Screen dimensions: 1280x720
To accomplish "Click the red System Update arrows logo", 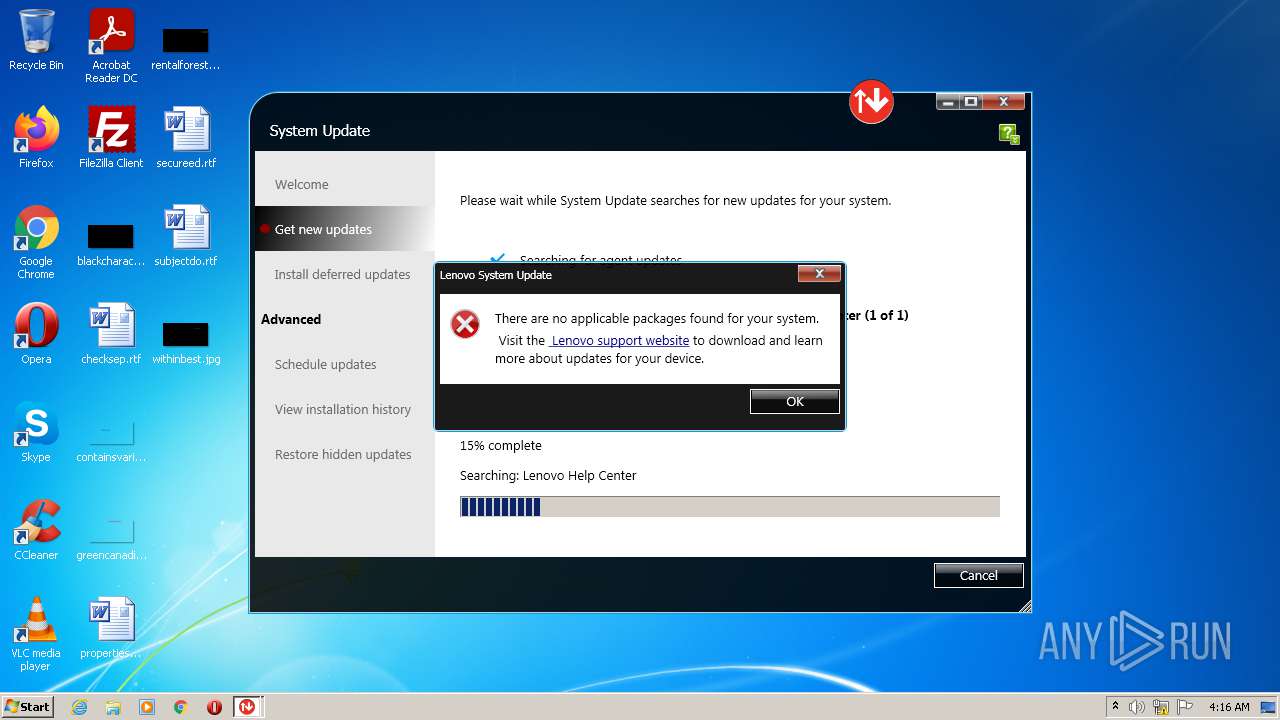I will [871, 101].
